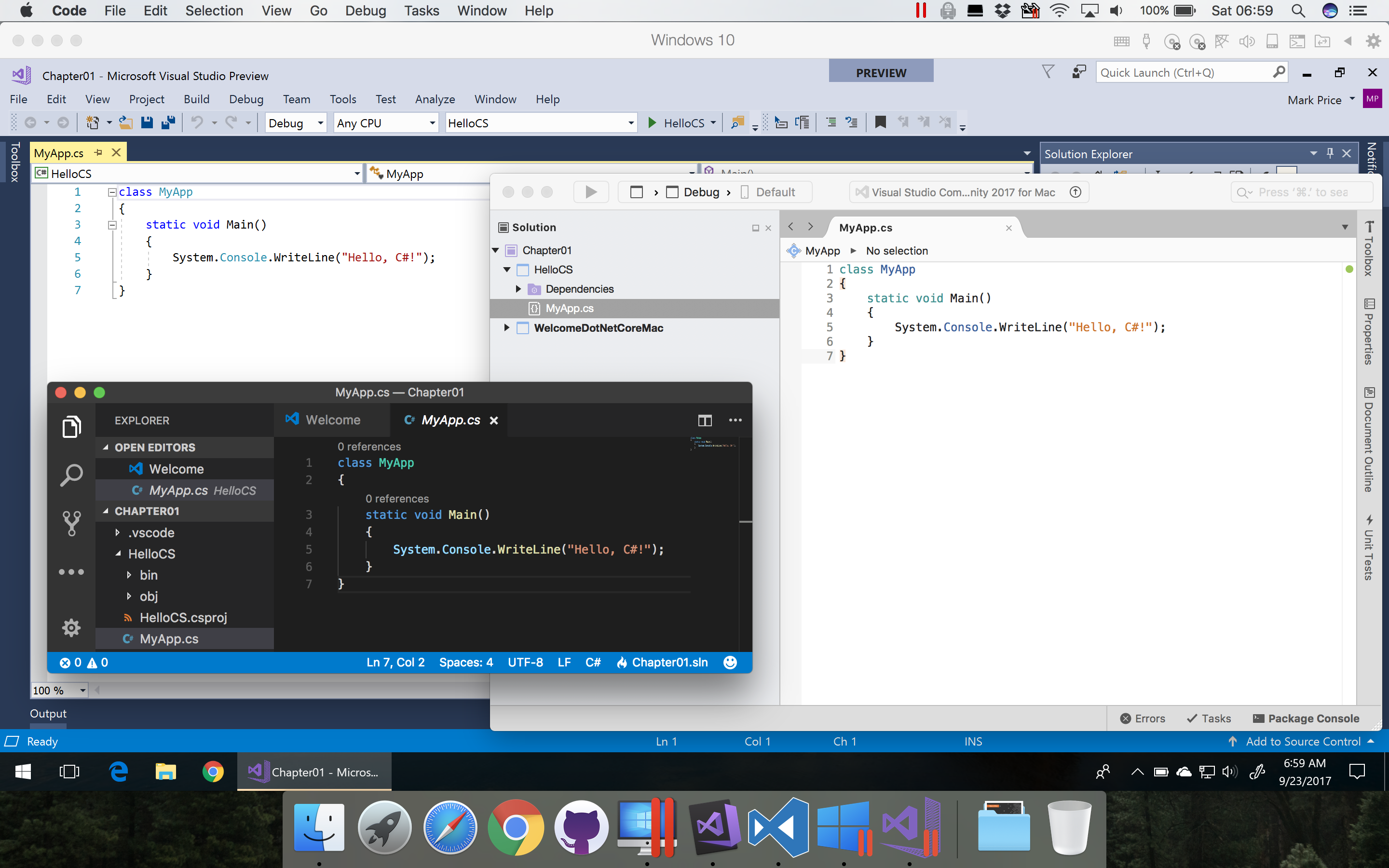Click the Output panel tab in Visual Studio
Viewport: 1389px width, 868px height.
(x=48, y=714)
